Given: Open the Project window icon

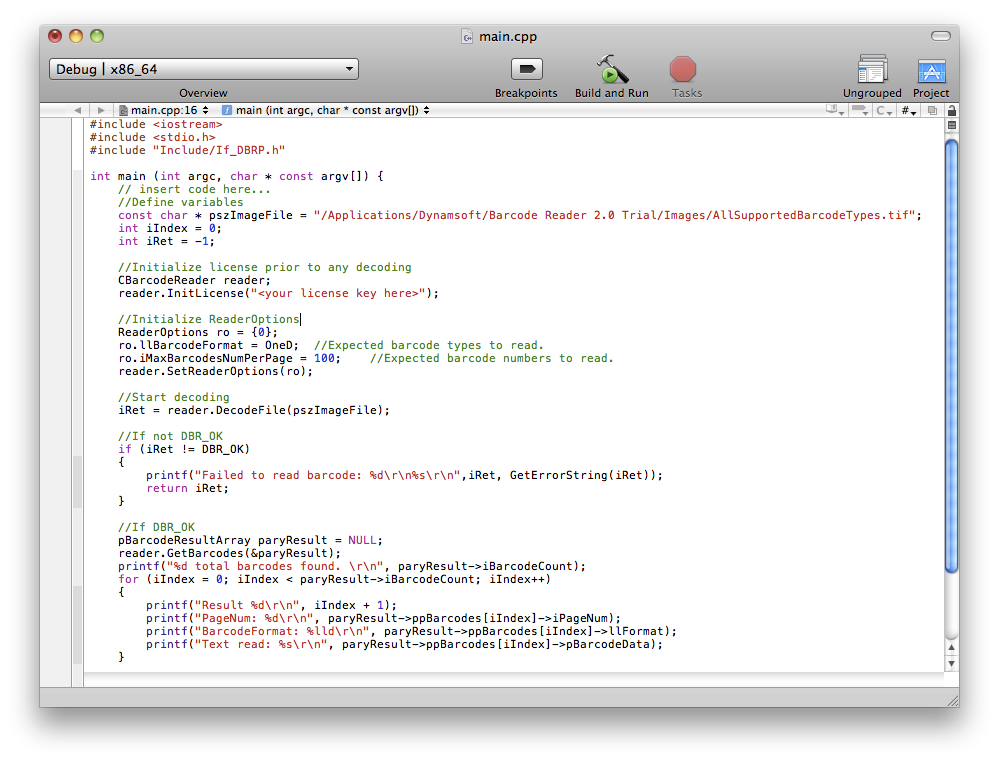Looking at the screenshot, I should pos(931,70).
